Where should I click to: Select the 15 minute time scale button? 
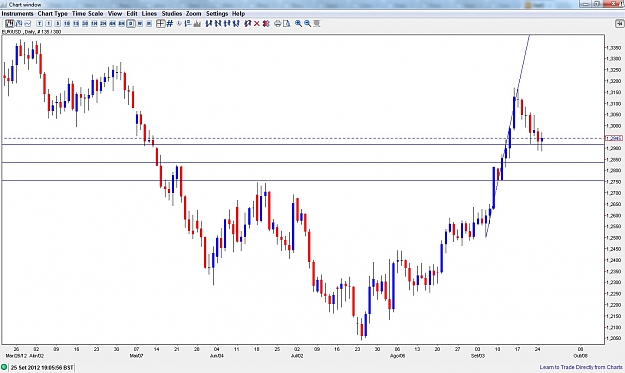click(x=76, y=24)
